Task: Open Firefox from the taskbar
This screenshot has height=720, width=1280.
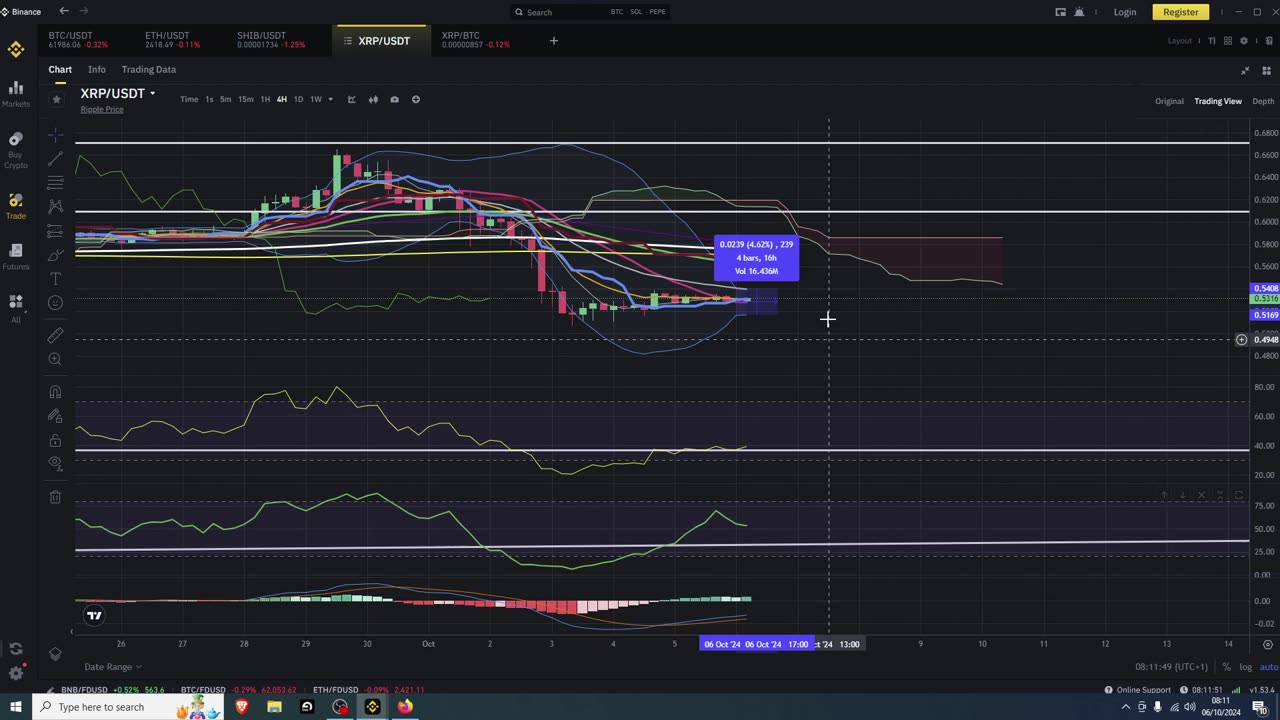Action: (405, 707)
